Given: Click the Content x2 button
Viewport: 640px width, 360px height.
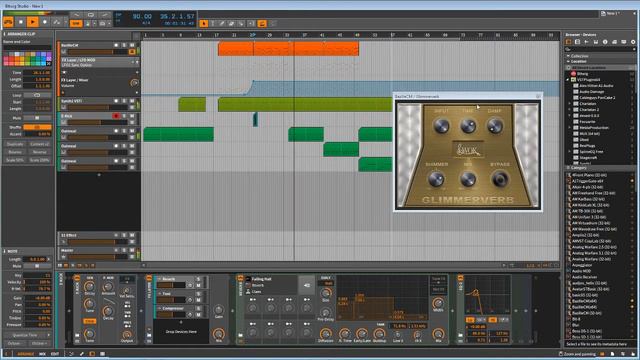Looking at the screenshot, I should pos(40,144).
